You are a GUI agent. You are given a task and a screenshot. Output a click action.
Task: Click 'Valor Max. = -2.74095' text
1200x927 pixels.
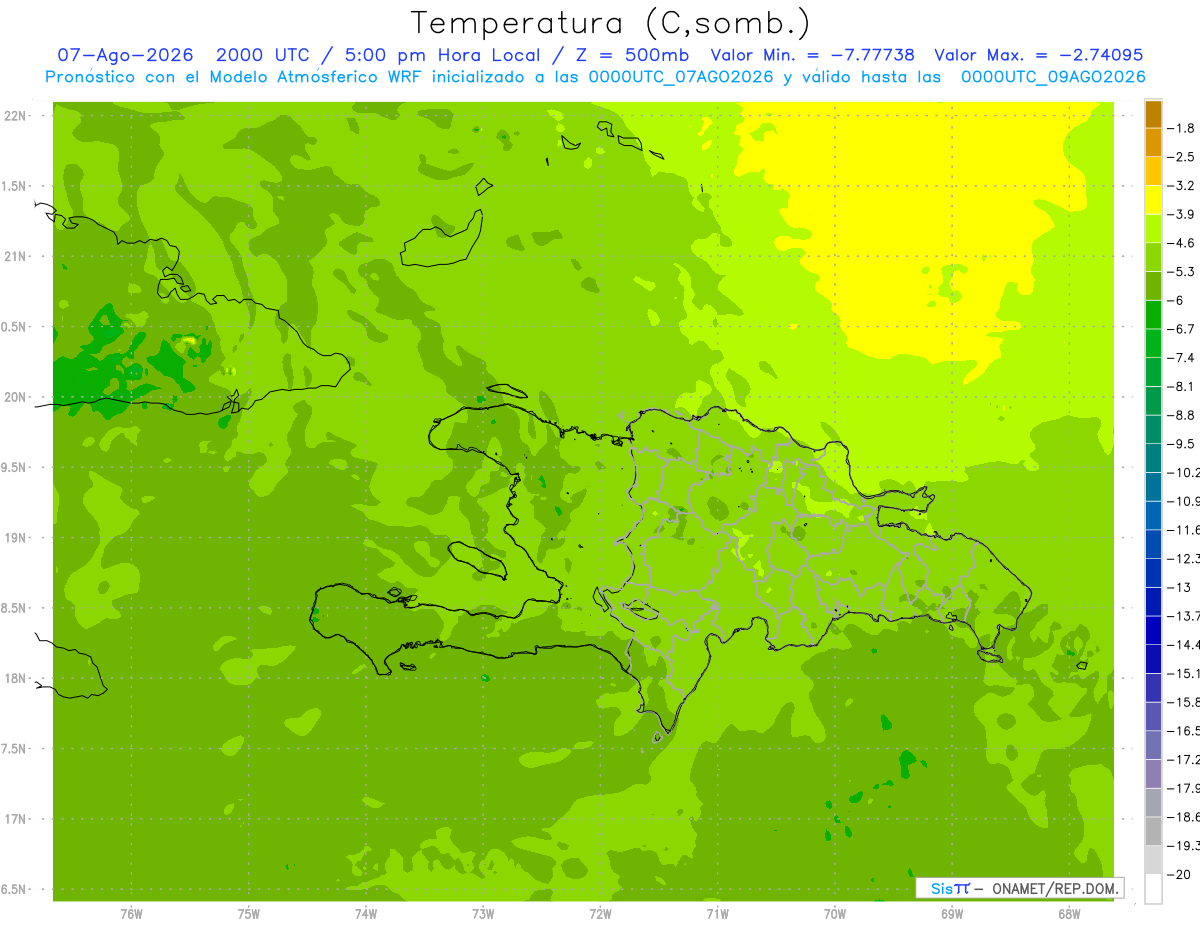click(x=1038, y=55)
